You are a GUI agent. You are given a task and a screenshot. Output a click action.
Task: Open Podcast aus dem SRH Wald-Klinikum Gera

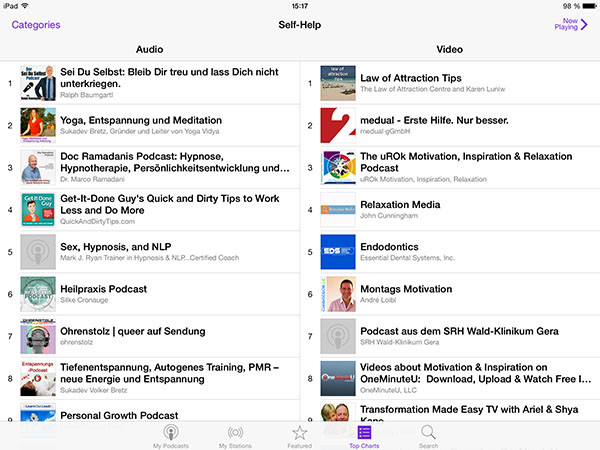pyautogui.click(x=459, y=331)
